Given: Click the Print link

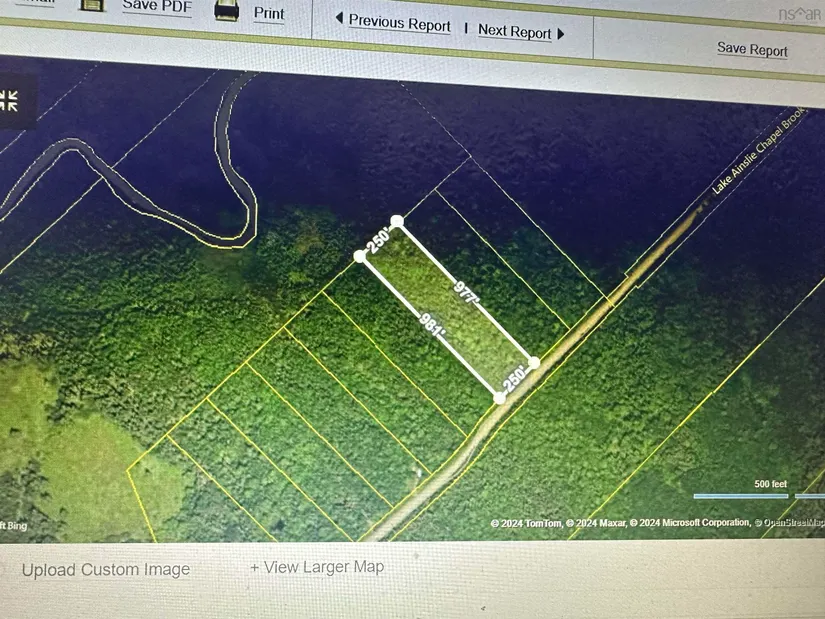Looking at the screenshot, I should coord(269,14).
